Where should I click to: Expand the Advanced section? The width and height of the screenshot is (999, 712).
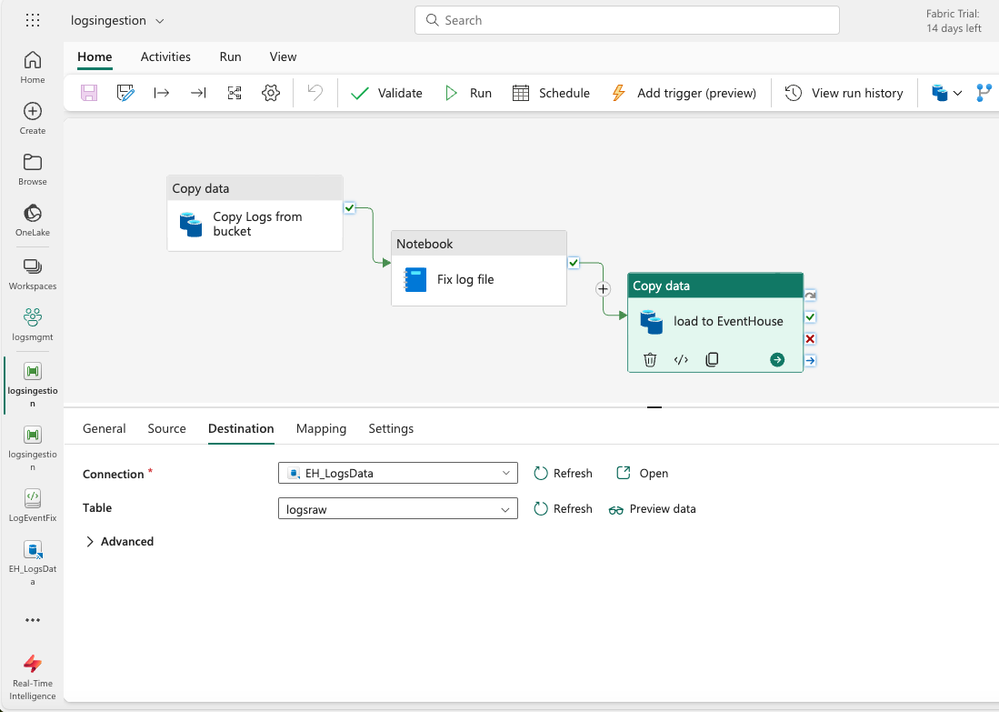(x=119, y=542)
